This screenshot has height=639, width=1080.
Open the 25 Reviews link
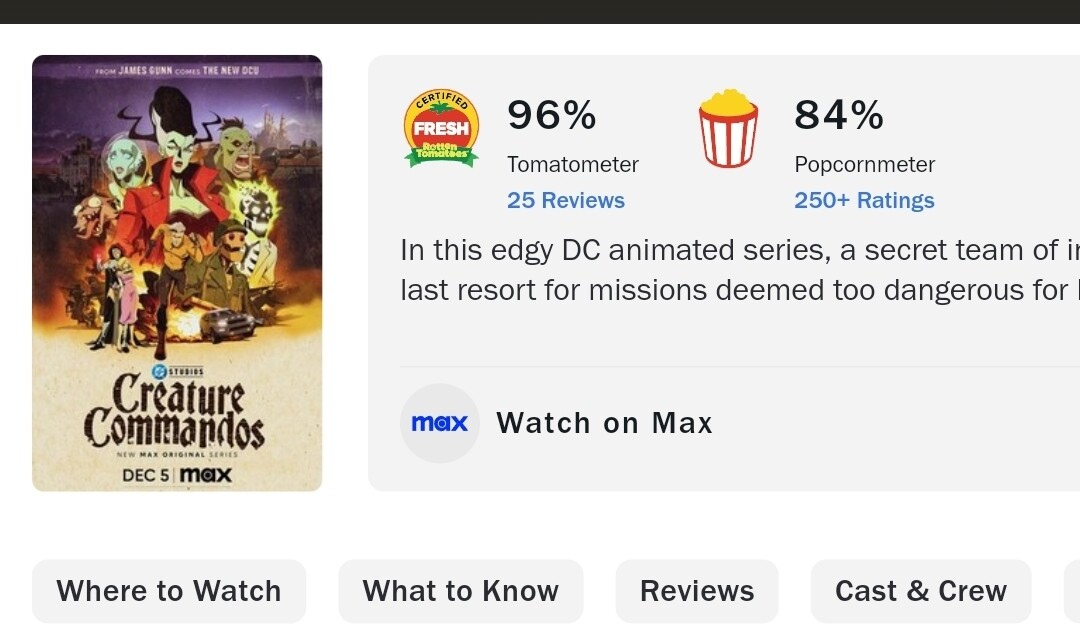pyautogui.click(x=565, y=200)
